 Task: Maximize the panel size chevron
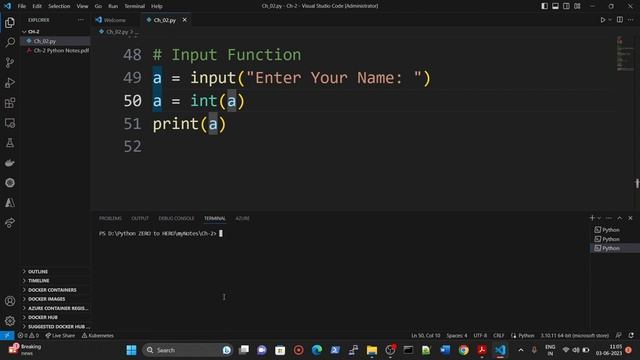620,218
